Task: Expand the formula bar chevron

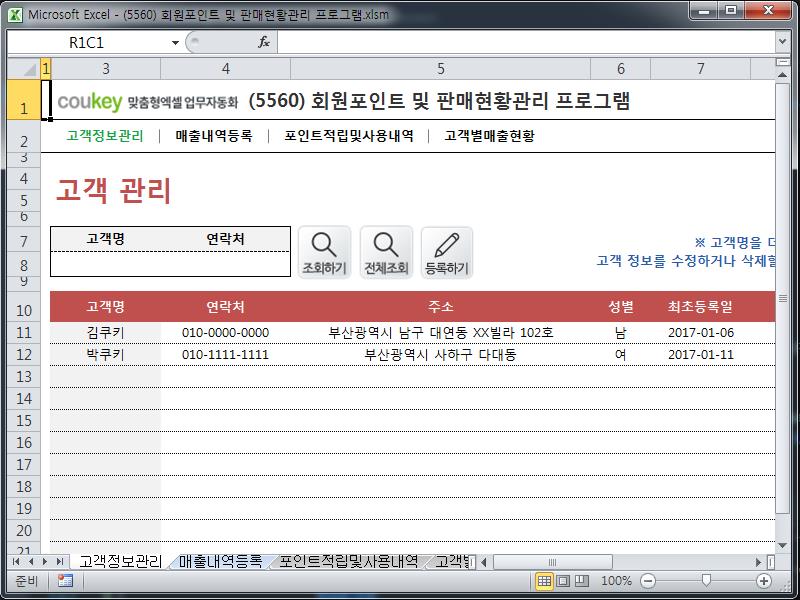Action: [x=782, y=42]
